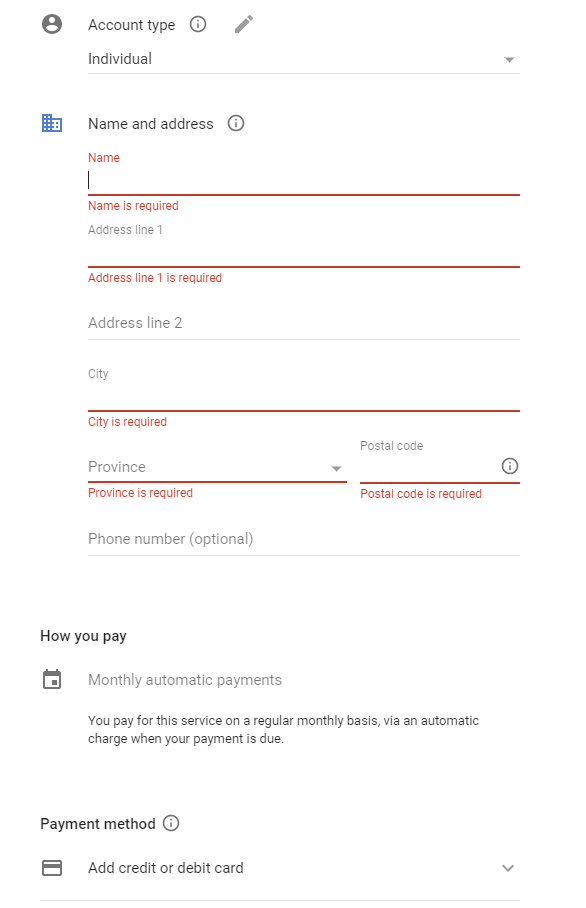Screen dimensions: 586x908
Task: Click the Postal code info icon
Action: (510, 466)
